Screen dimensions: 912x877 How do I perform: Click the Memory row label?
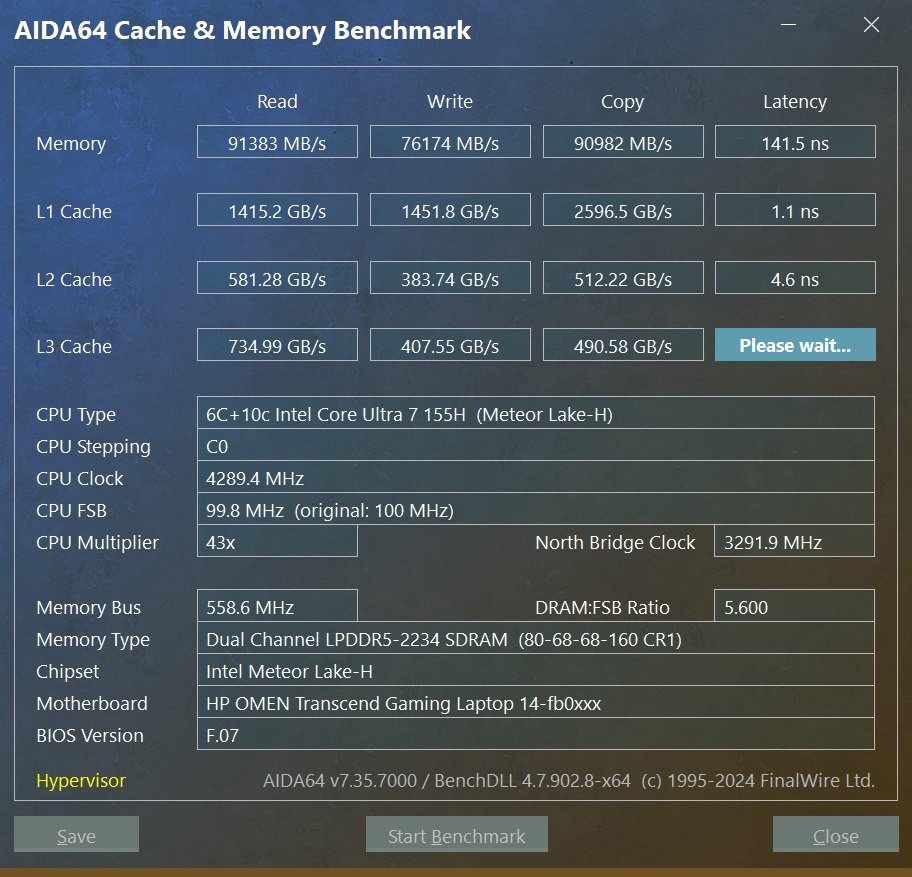71,144
